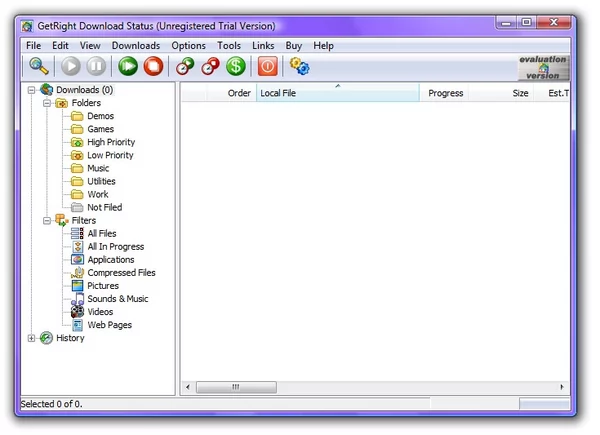The height and width of the screenshot is (435, 600).
Task: Click the Sounds & Music note icon
Action: [77, 299]
